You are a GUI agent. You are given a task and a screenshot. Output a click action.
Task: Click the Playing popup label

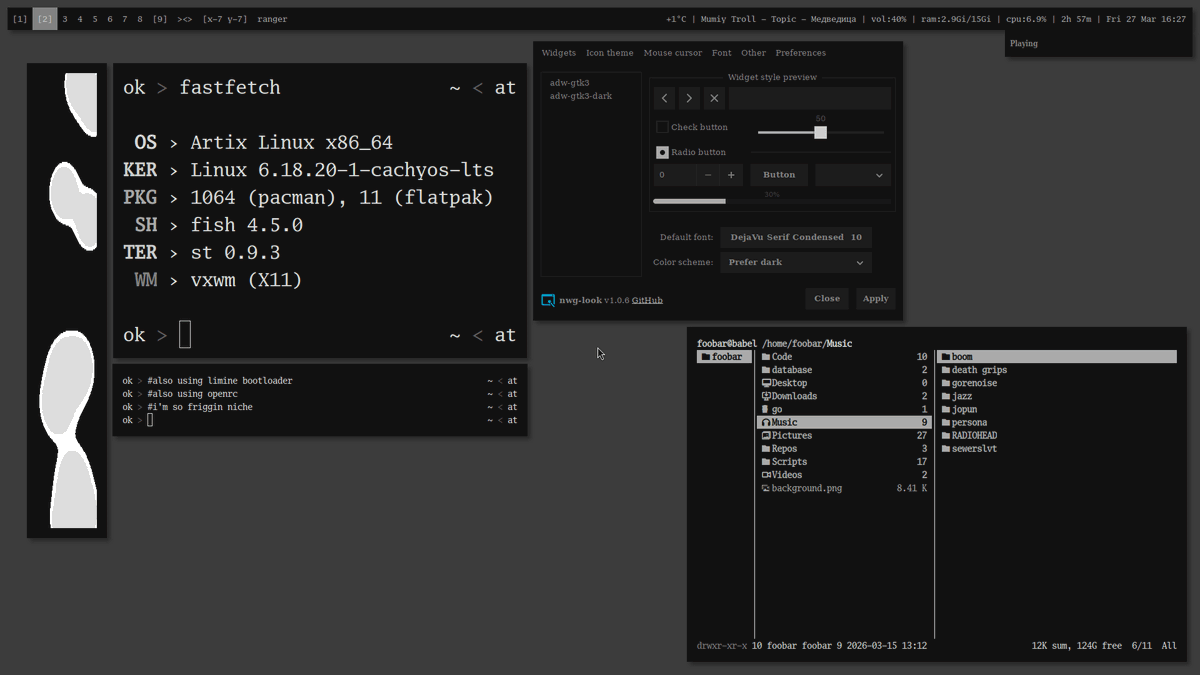[x=1024, y=44]
